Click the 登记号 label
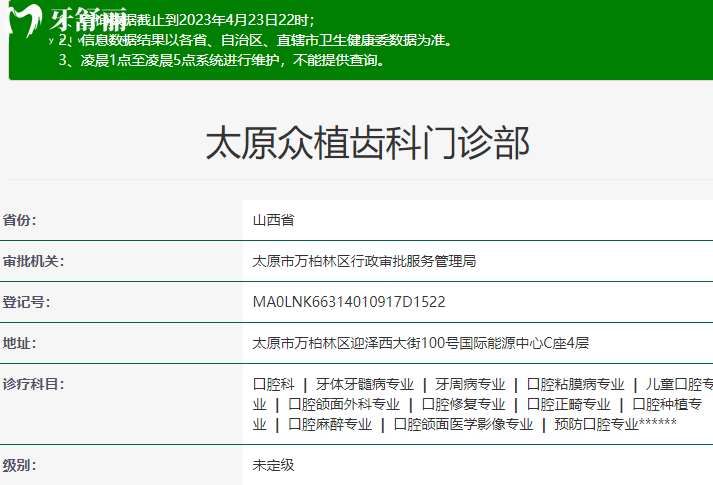The image size is (713, 485). pyautogui.click(x=26, y=302)
